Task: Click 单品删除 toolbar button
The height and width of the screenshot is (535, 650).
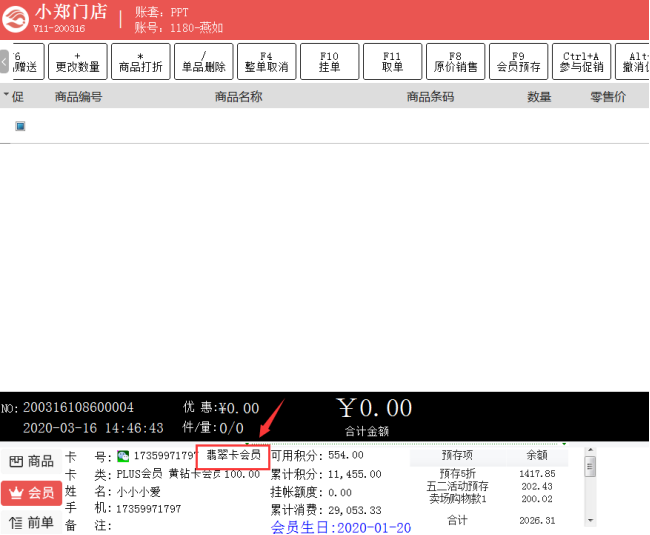Action: tap(204, 61)
